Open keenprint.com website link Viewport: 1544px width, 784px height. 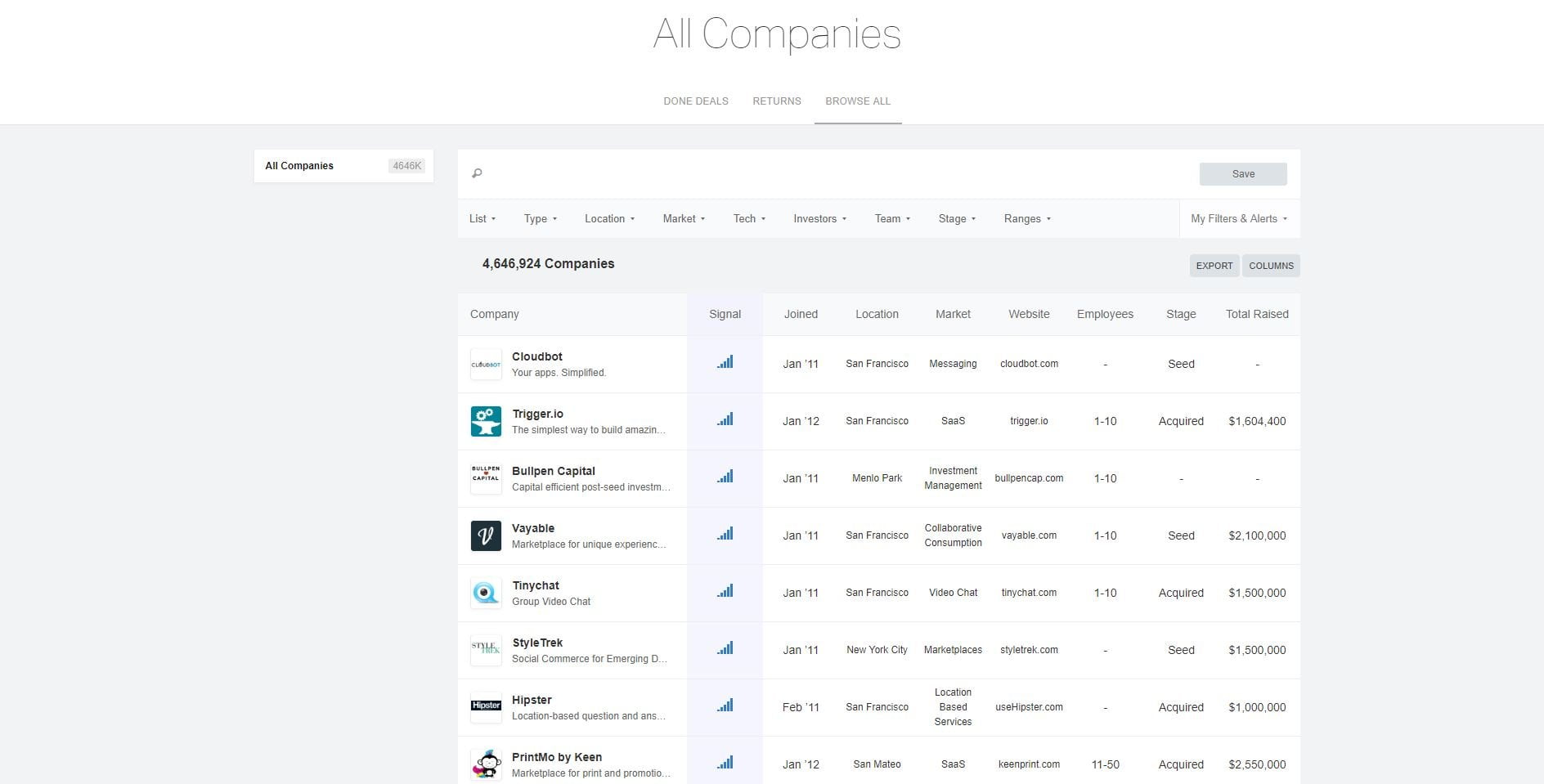[x=1029, y=764]
